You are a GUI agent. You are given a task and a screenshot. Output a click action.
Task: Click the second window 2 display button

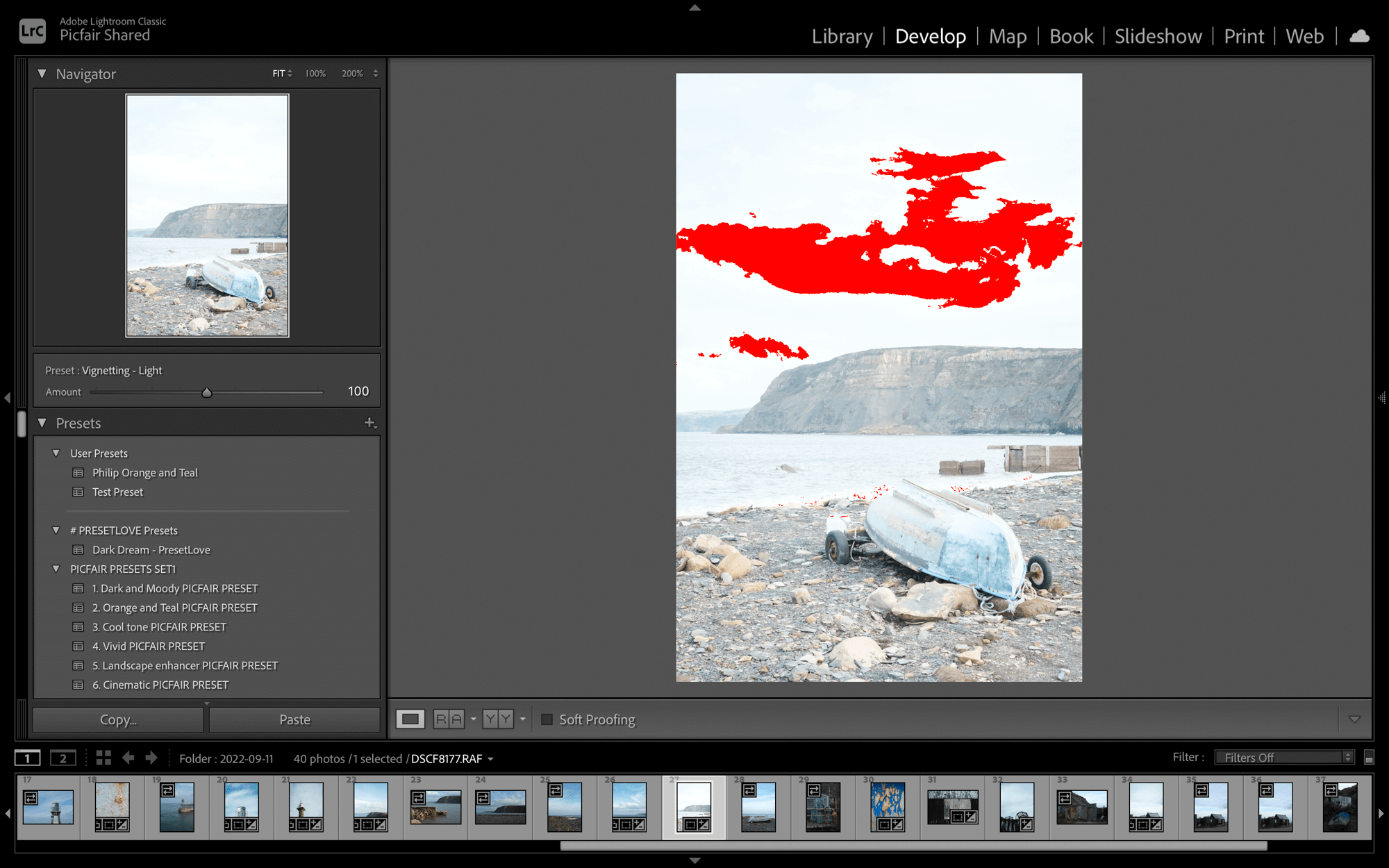tap(63, 758)
